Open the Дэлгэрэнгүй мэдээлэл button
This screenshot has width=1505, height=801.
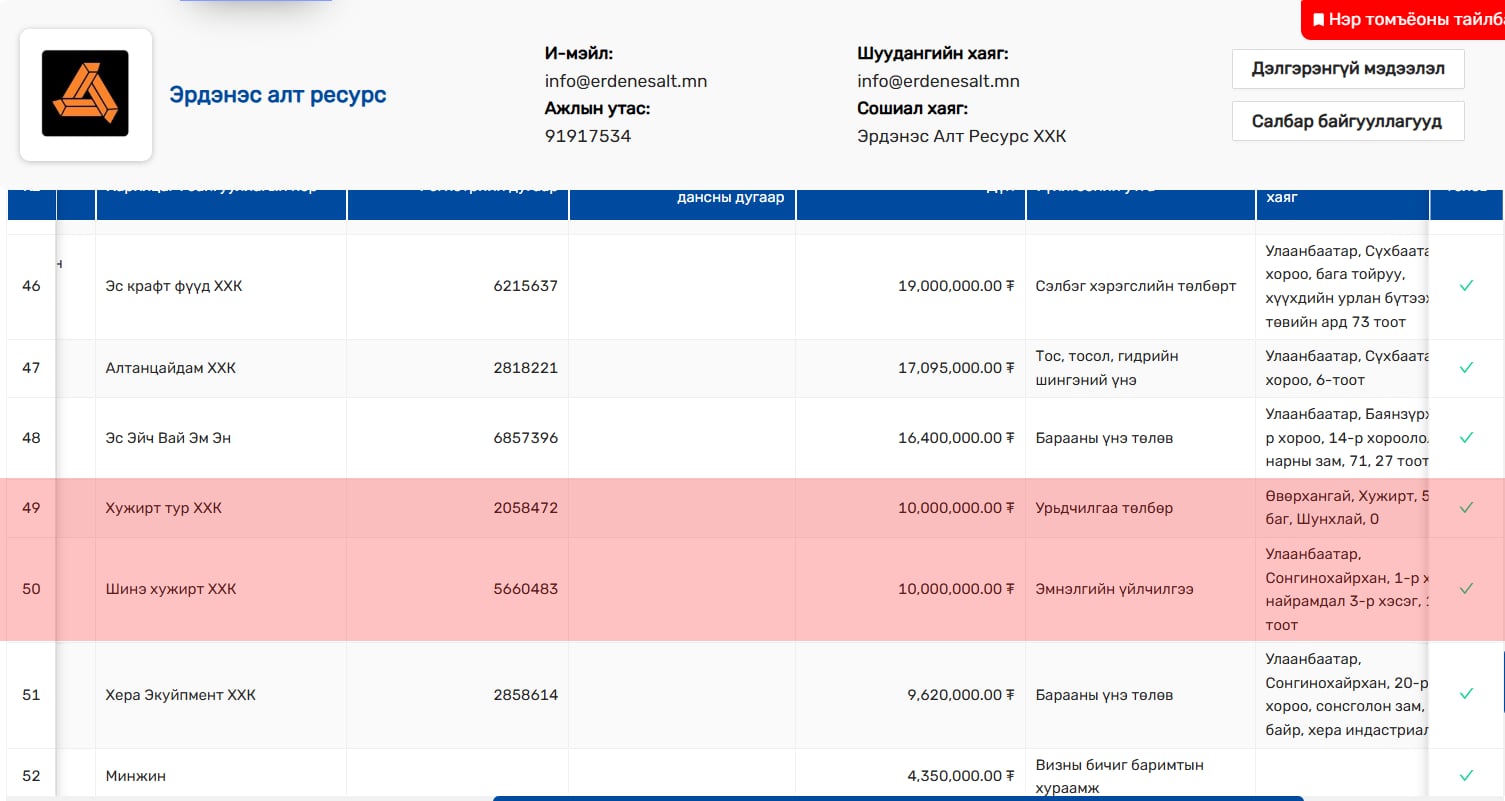1348,69
